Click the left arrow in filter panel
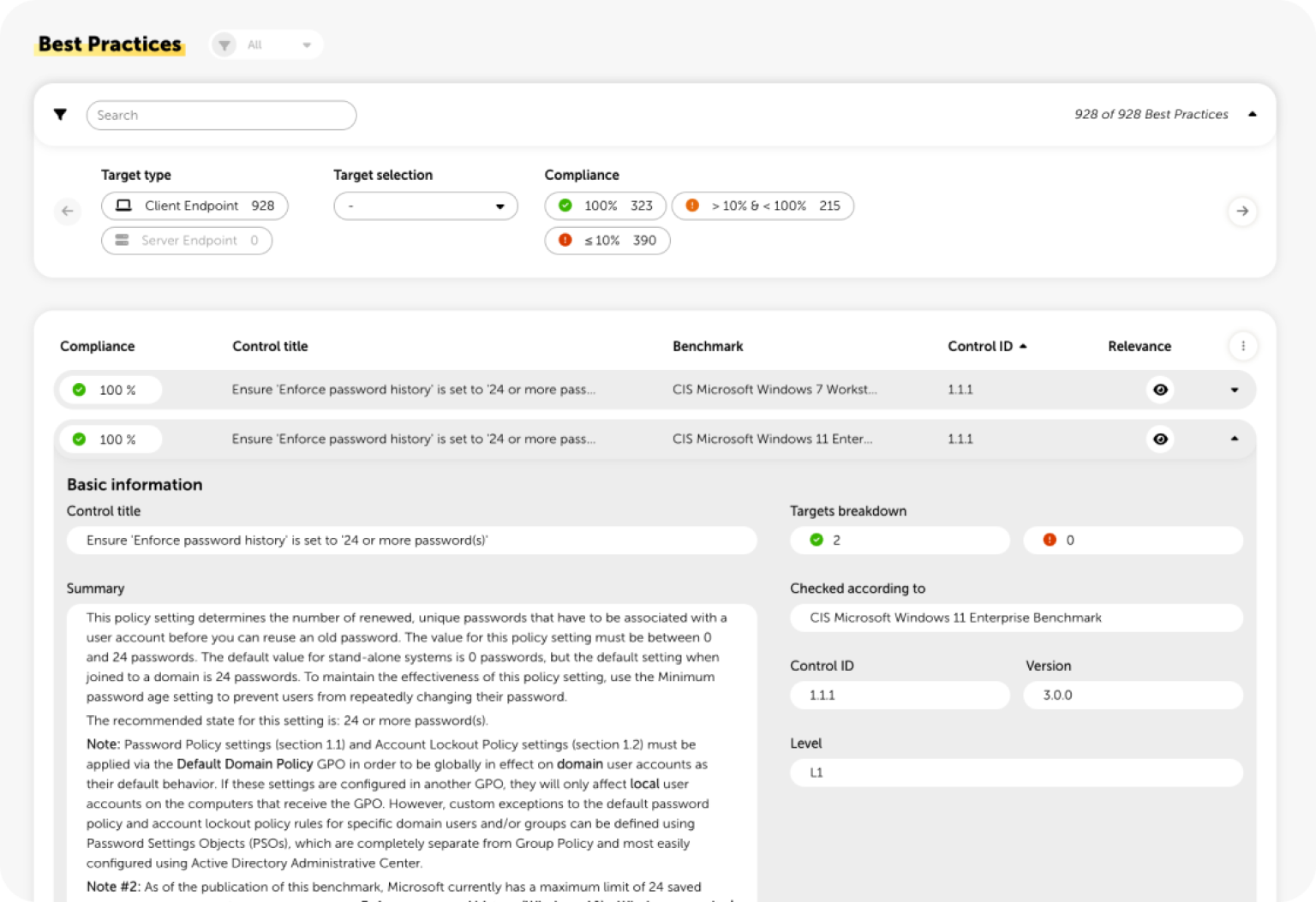 pos(68,211)
